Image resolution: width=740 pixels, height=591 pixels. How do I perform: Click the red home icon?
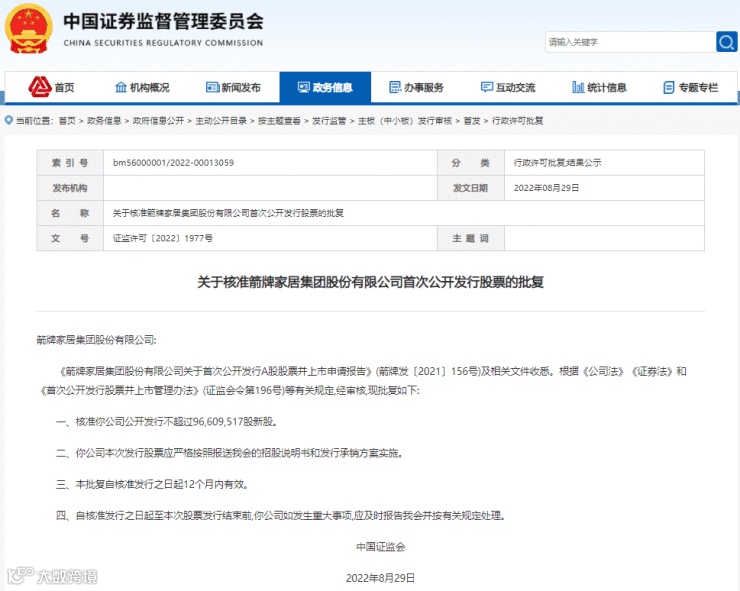point(40,87)
